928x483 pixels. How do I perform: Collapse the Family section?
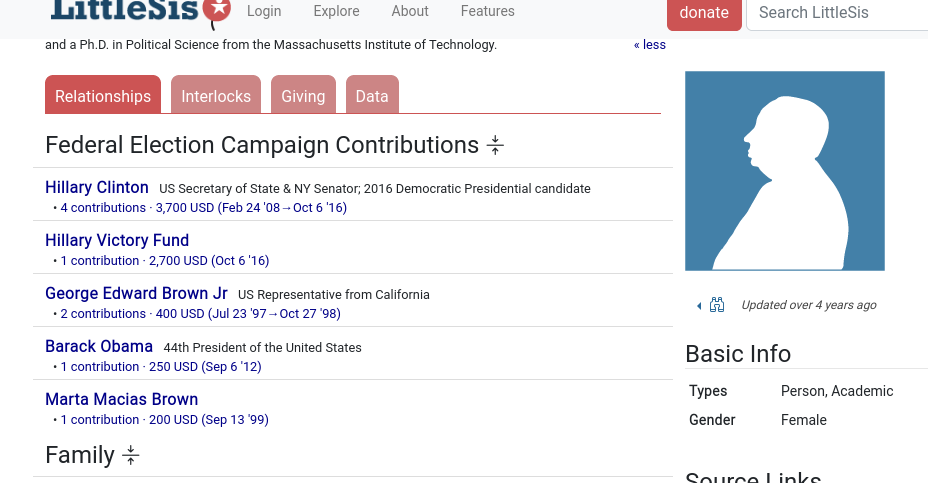pyautogui.click(x=131, y=455)
